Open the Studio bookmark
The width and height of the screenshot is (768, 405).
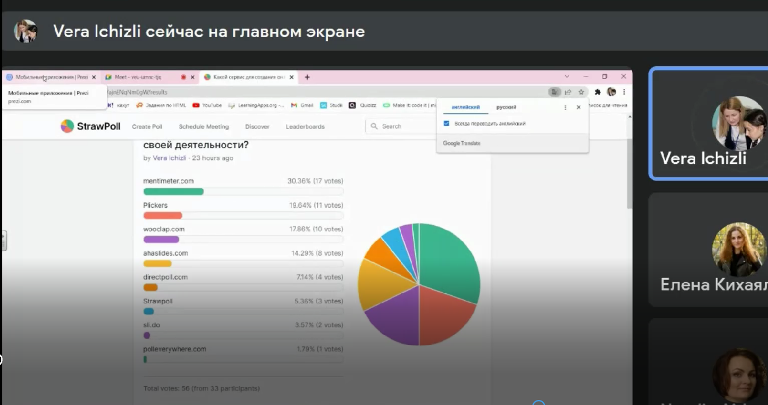pos(332,105)
